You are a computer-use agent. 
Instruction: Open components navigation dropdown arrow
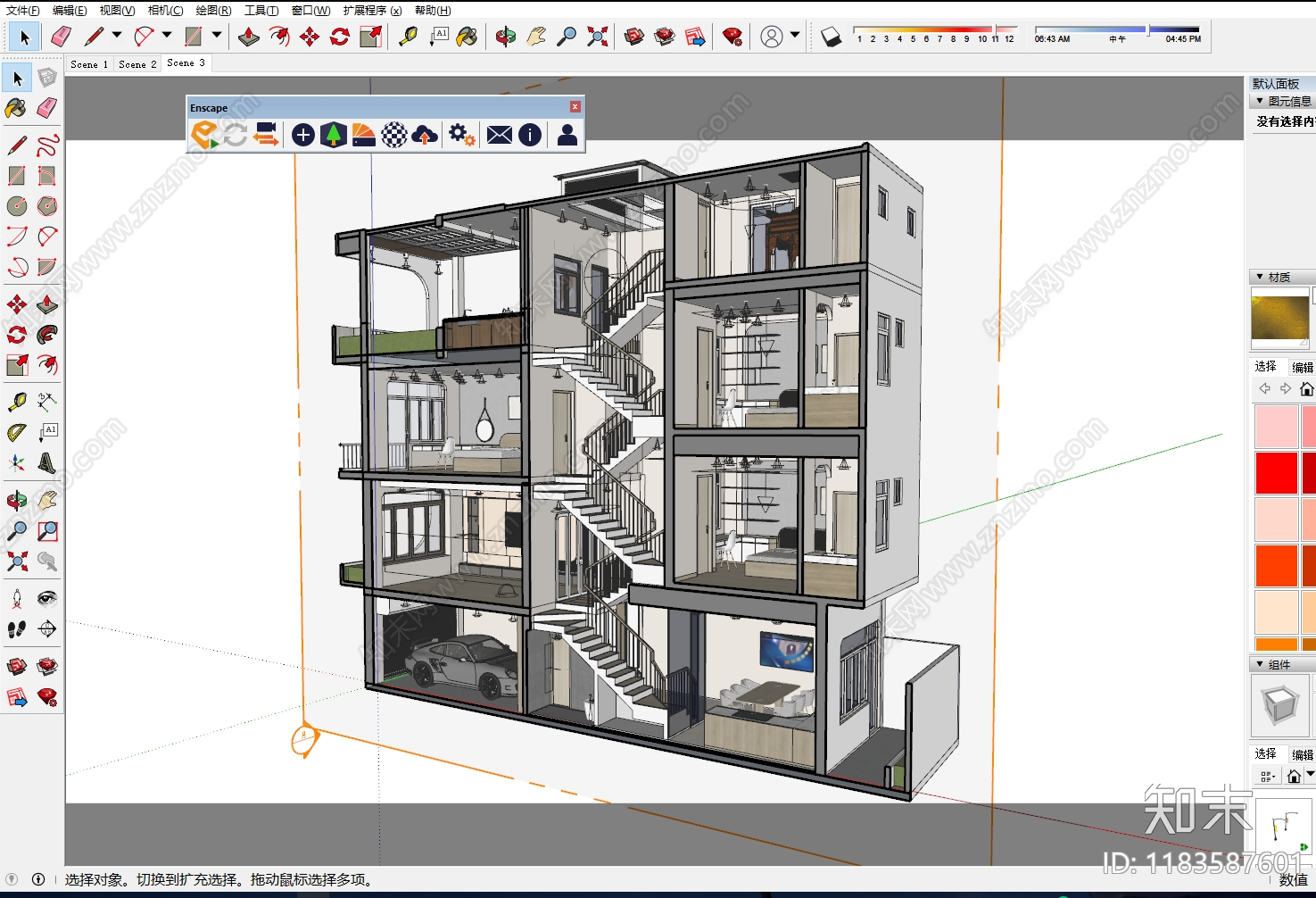(x=1311, y=775)
